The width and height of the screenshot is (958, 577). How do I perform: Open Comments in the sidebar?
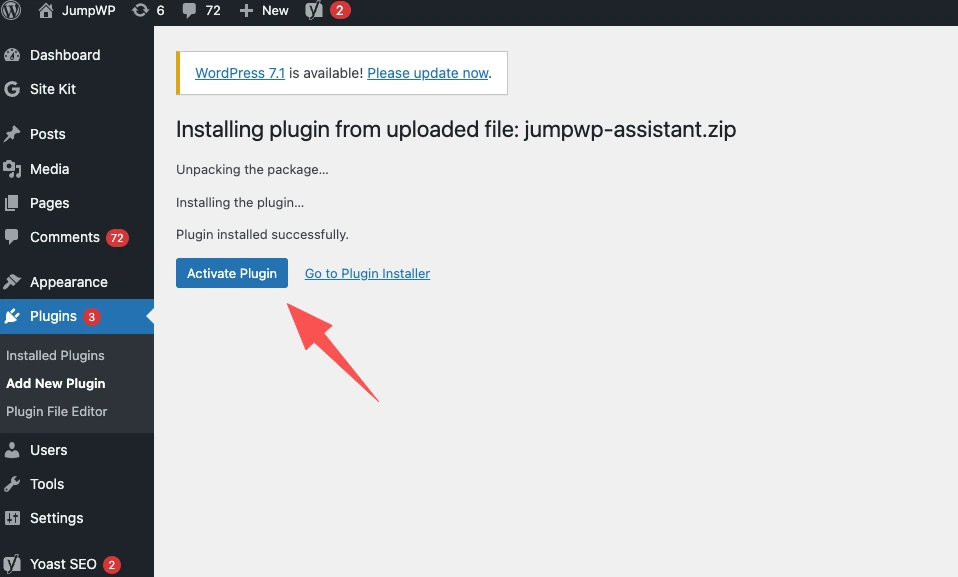coord(65,237)
